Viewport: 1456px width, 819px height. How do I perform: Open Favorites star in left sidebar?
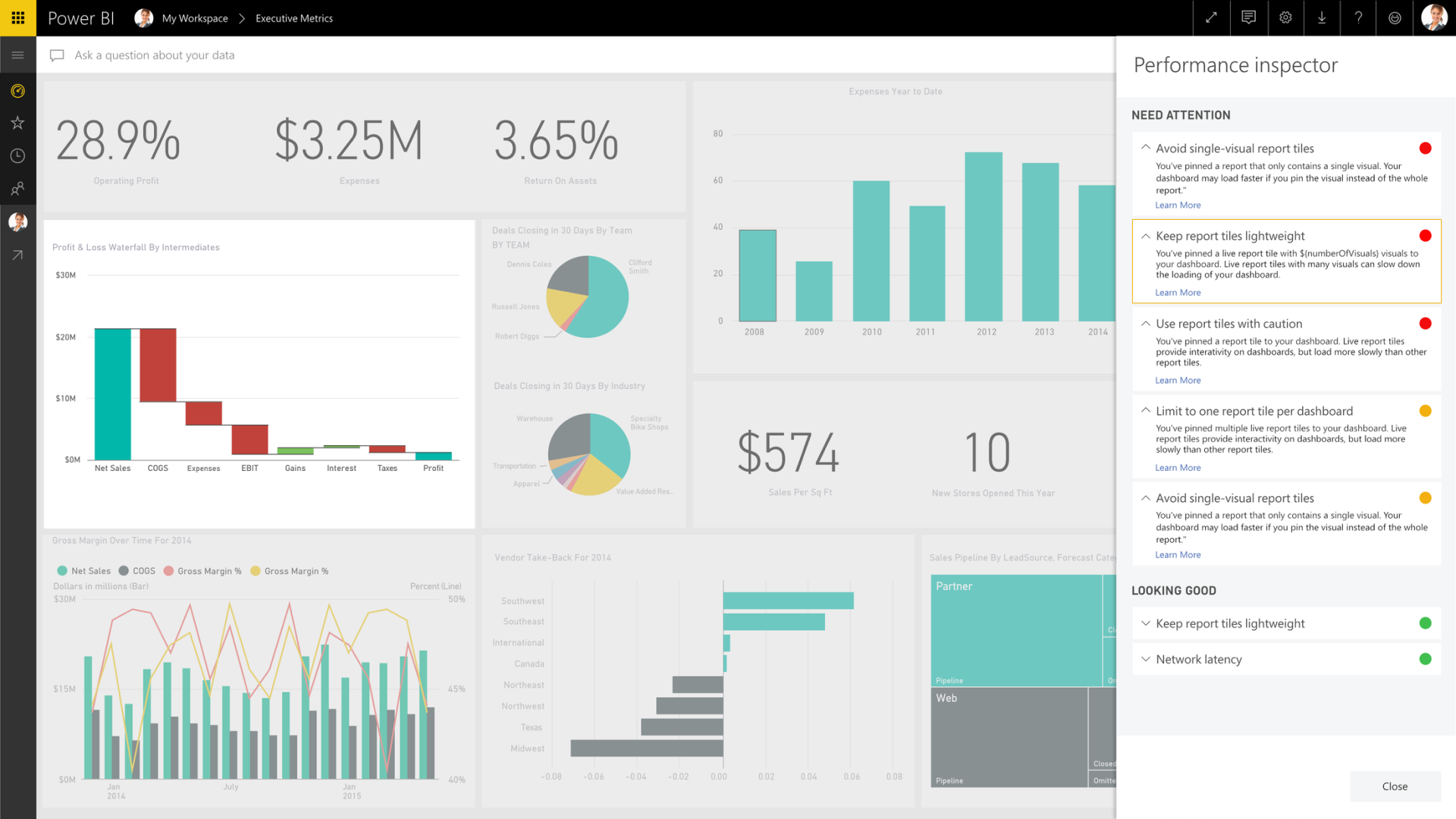18,123
